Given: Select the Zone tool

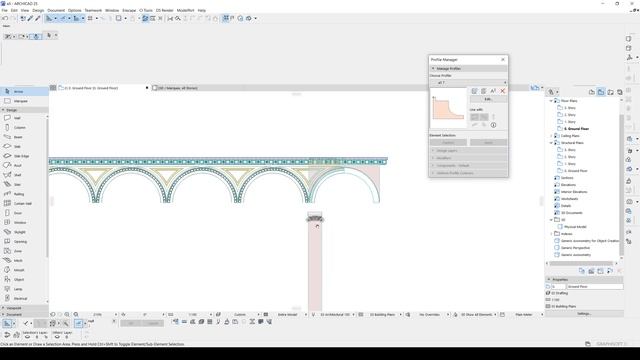Looking at the screenshot, I should 23,251.
